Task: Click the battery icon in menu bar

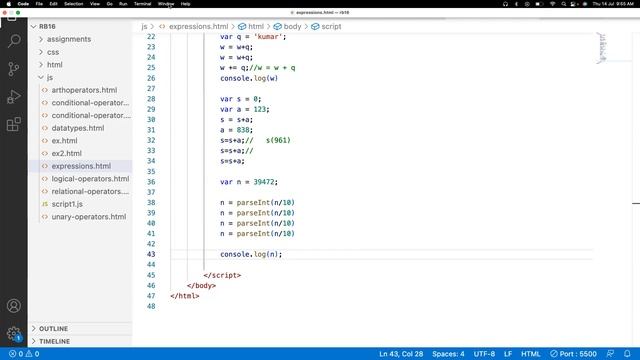Action: (539, 4)
